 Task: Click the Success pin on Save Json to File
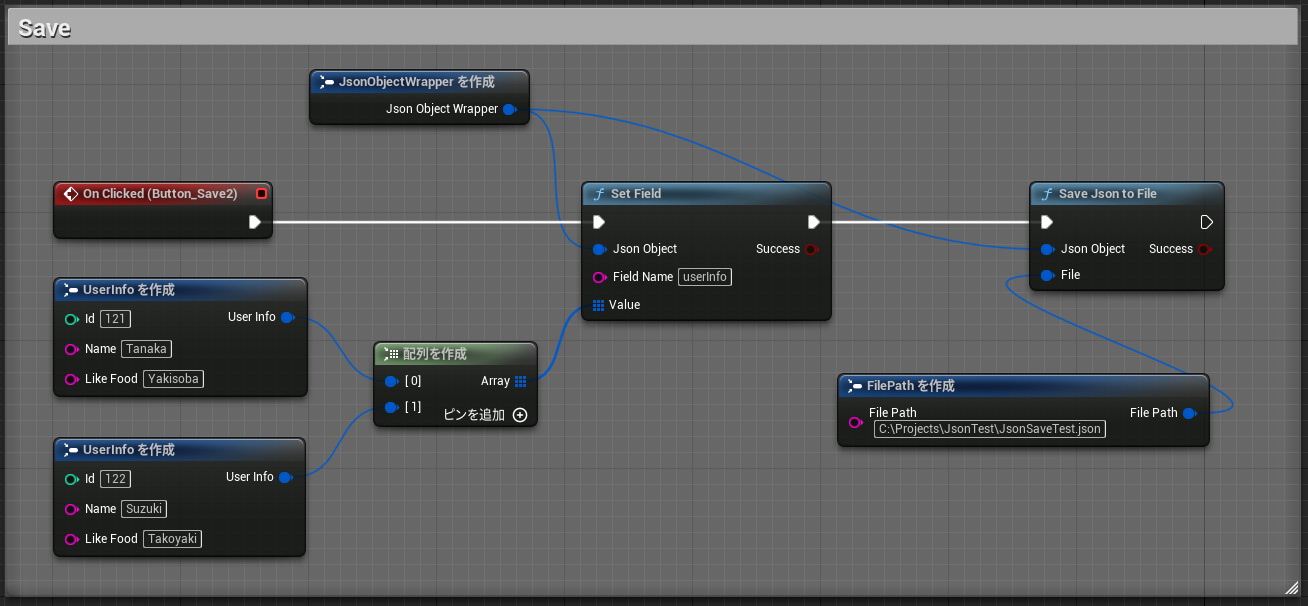1205,249
